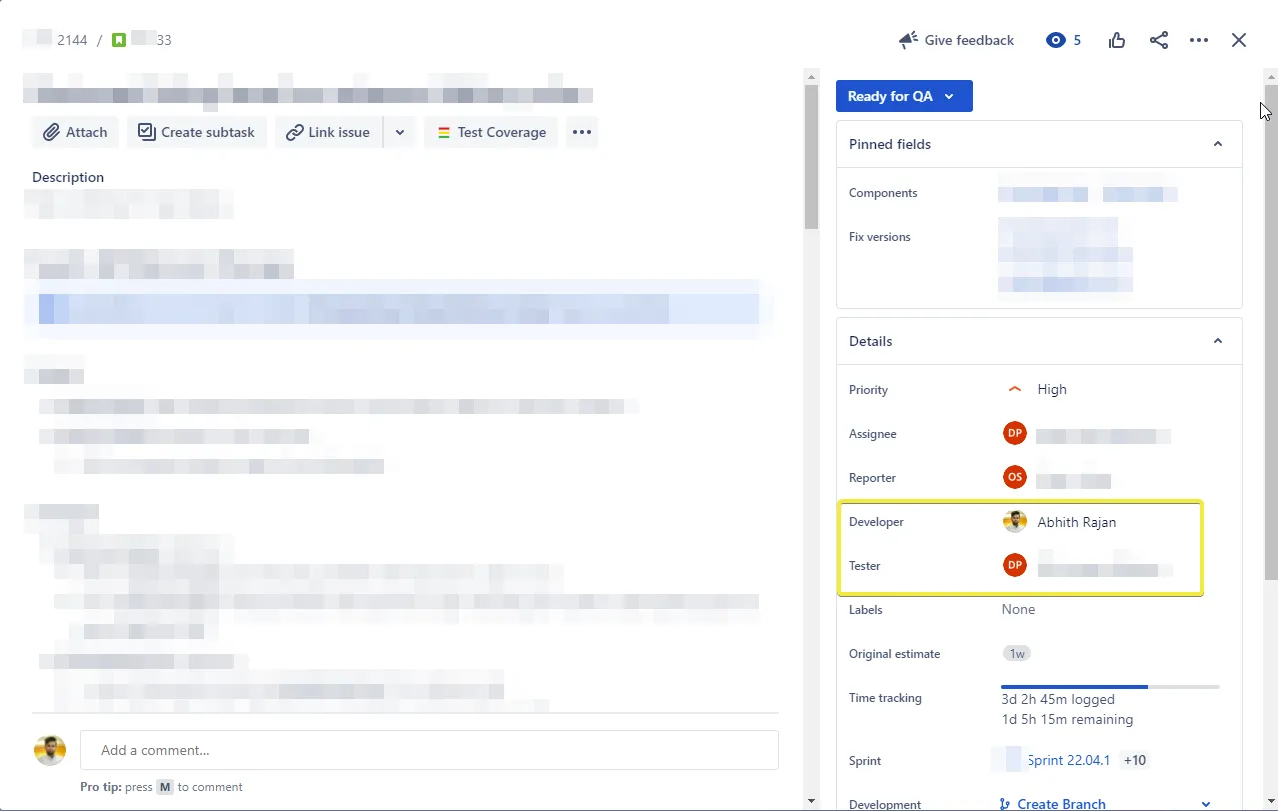Click the Attach paperclip button
Screen dimensions: 1278x811
(75, 132)
